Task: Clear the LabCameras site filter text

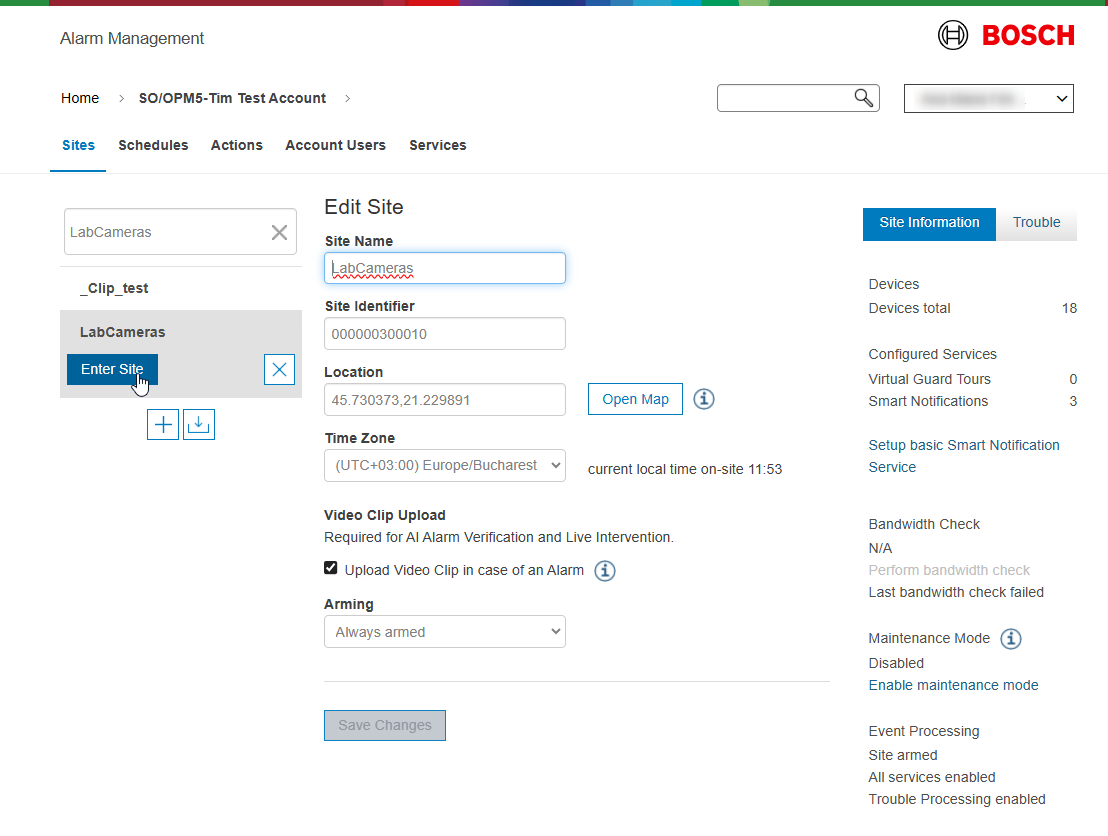Action: (x=279, y=232)
